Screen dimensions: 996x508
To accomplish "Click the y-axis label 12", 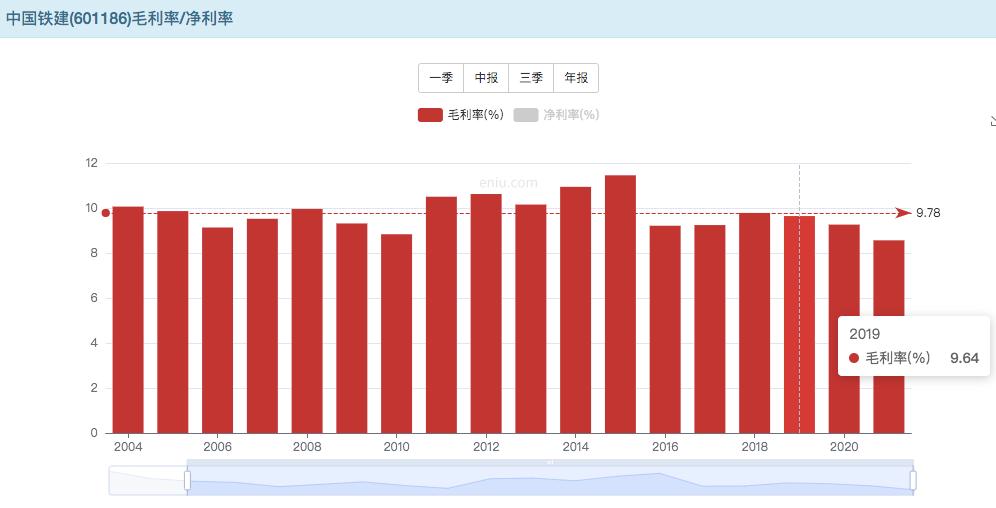I will tap(92, 163).
